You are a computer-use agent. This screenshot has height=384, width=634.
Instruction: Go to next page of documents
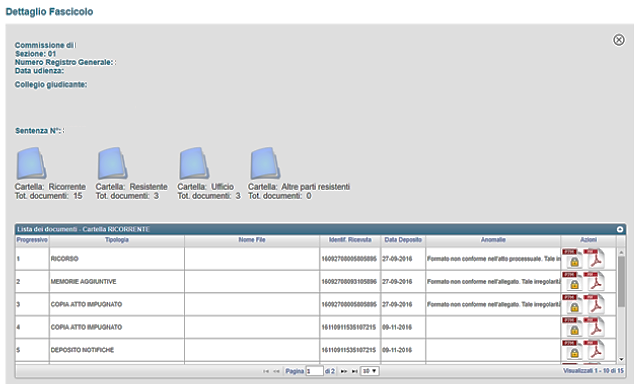344,371
